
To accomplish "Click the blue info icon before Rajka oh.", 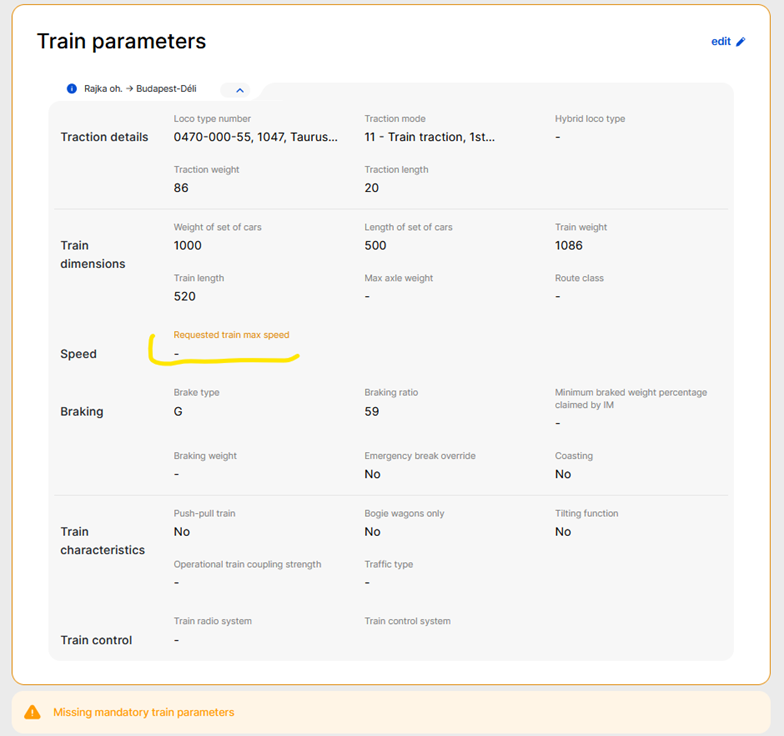I will coord(72,88).
